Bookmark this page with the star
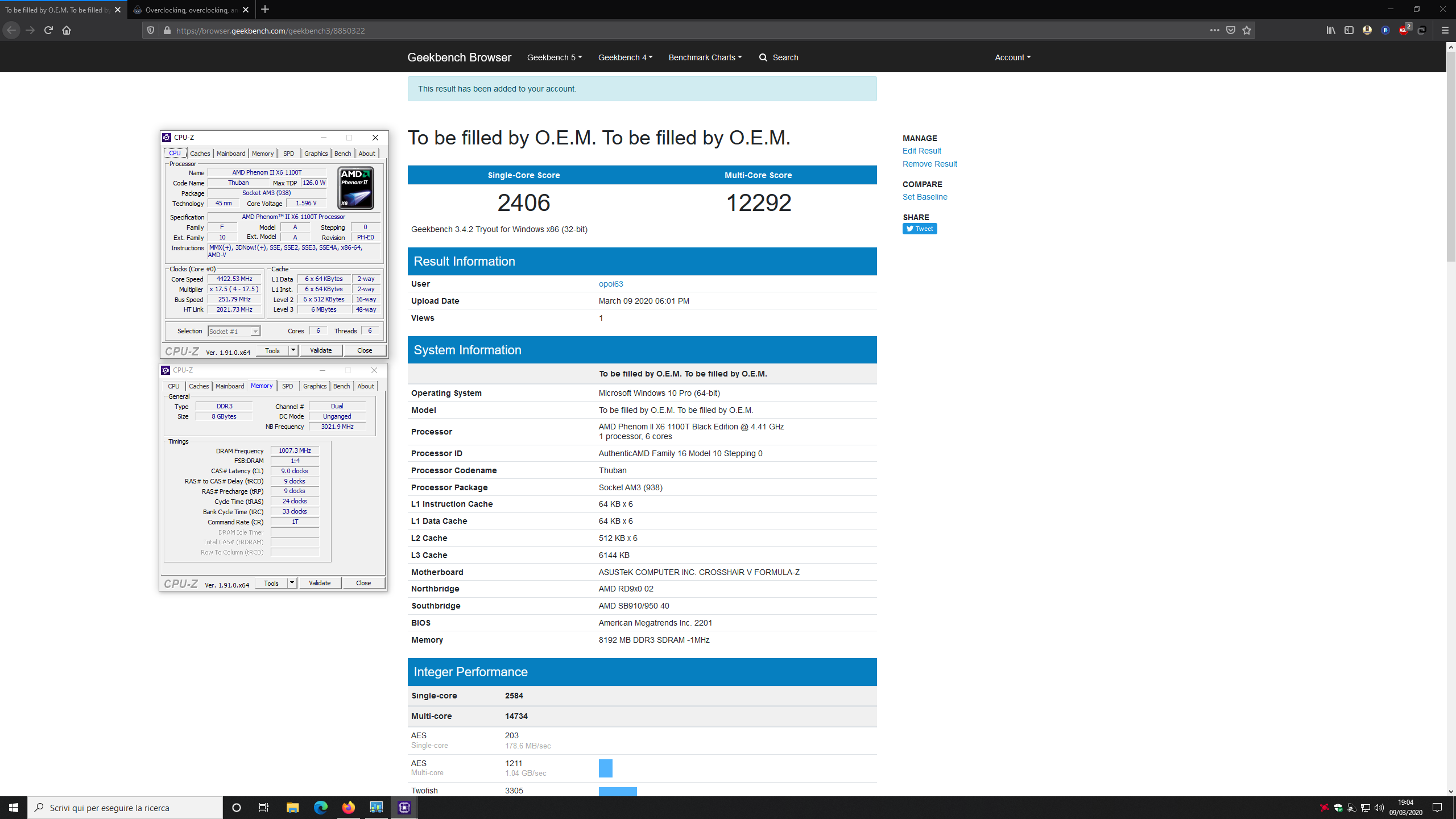This screenshot has width=1456, height=819. pos(1247,30)
